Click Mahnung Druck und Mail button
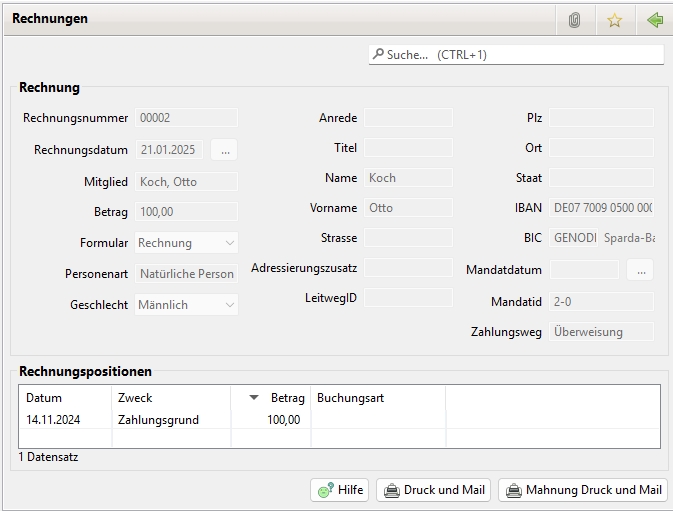This screenshot has width=673, height=511. pos(583,490)
